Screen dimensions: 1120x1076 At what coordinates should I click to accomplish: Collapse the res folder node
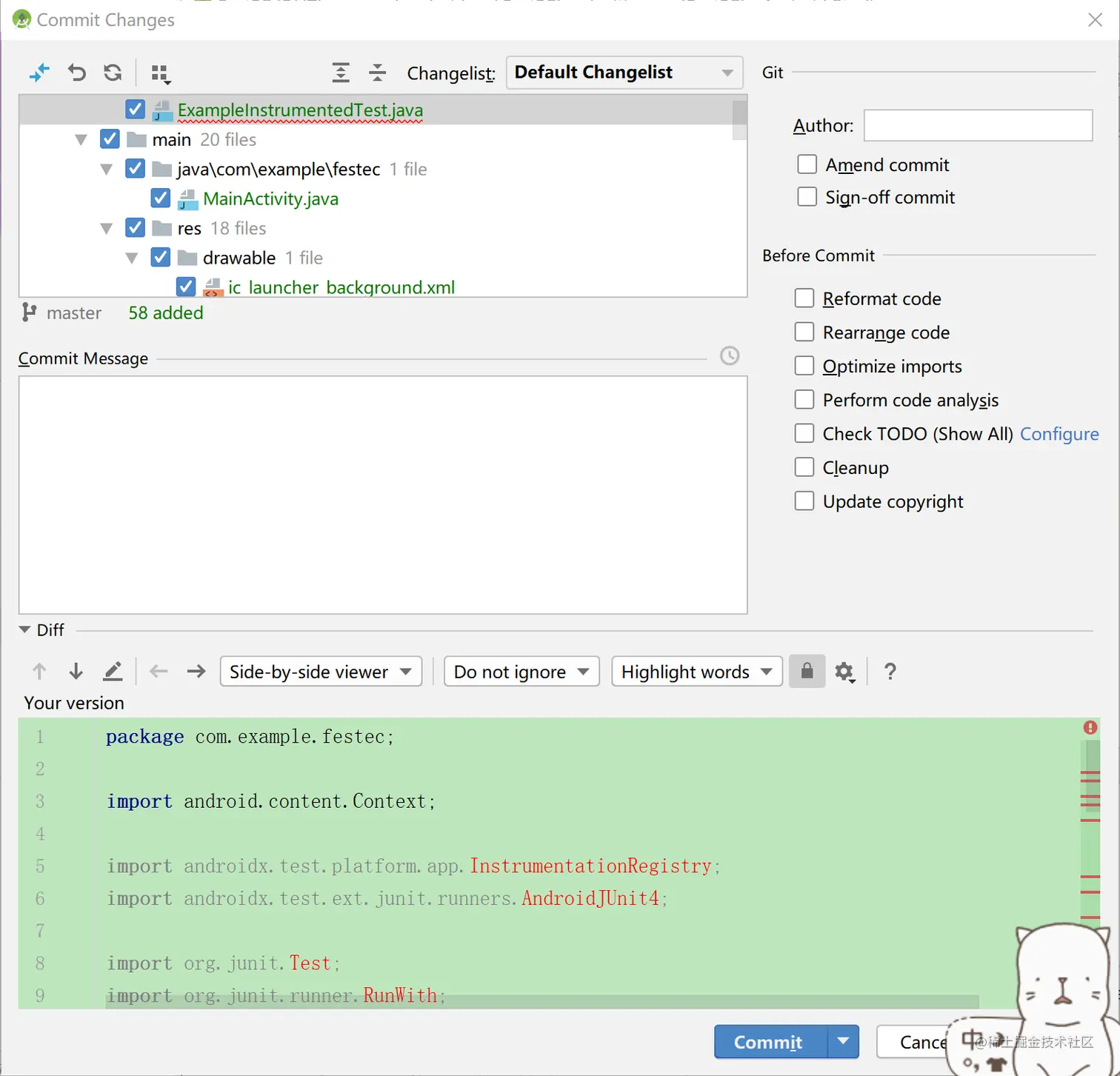[107, 228]
